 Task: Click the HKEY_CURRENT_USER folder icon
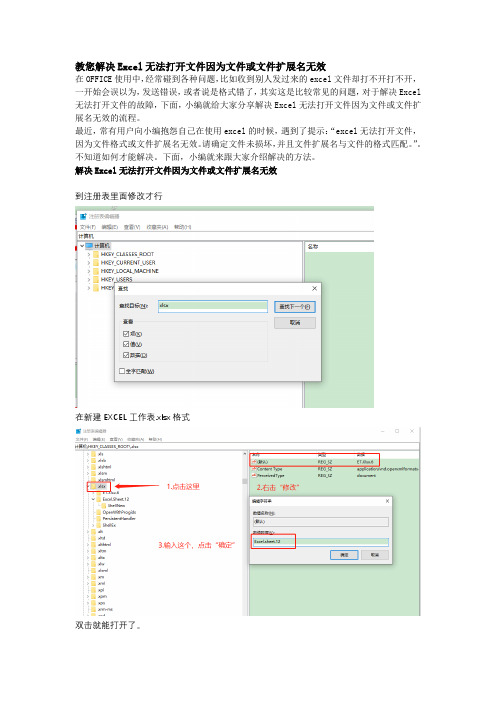[x=96, y=263]
